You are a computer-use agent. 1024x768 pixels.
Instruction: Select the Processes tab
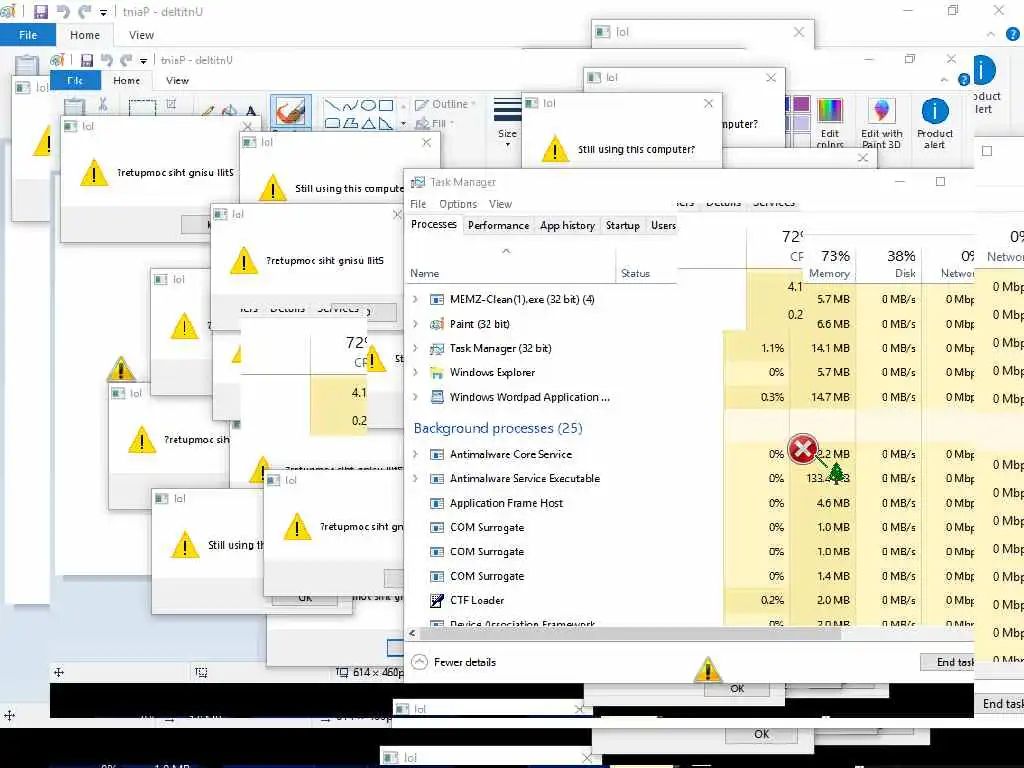click(x=434, y=225)
